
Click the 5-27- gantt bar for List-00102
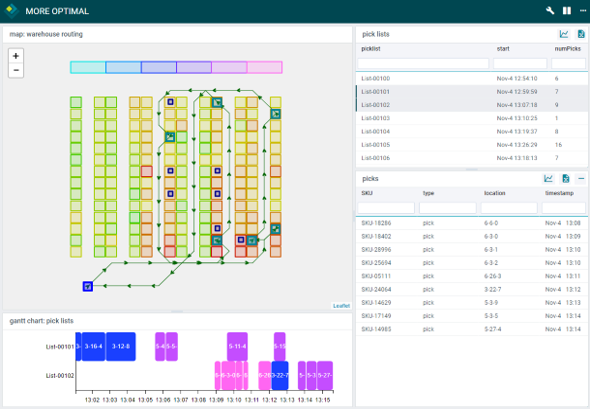325,376
